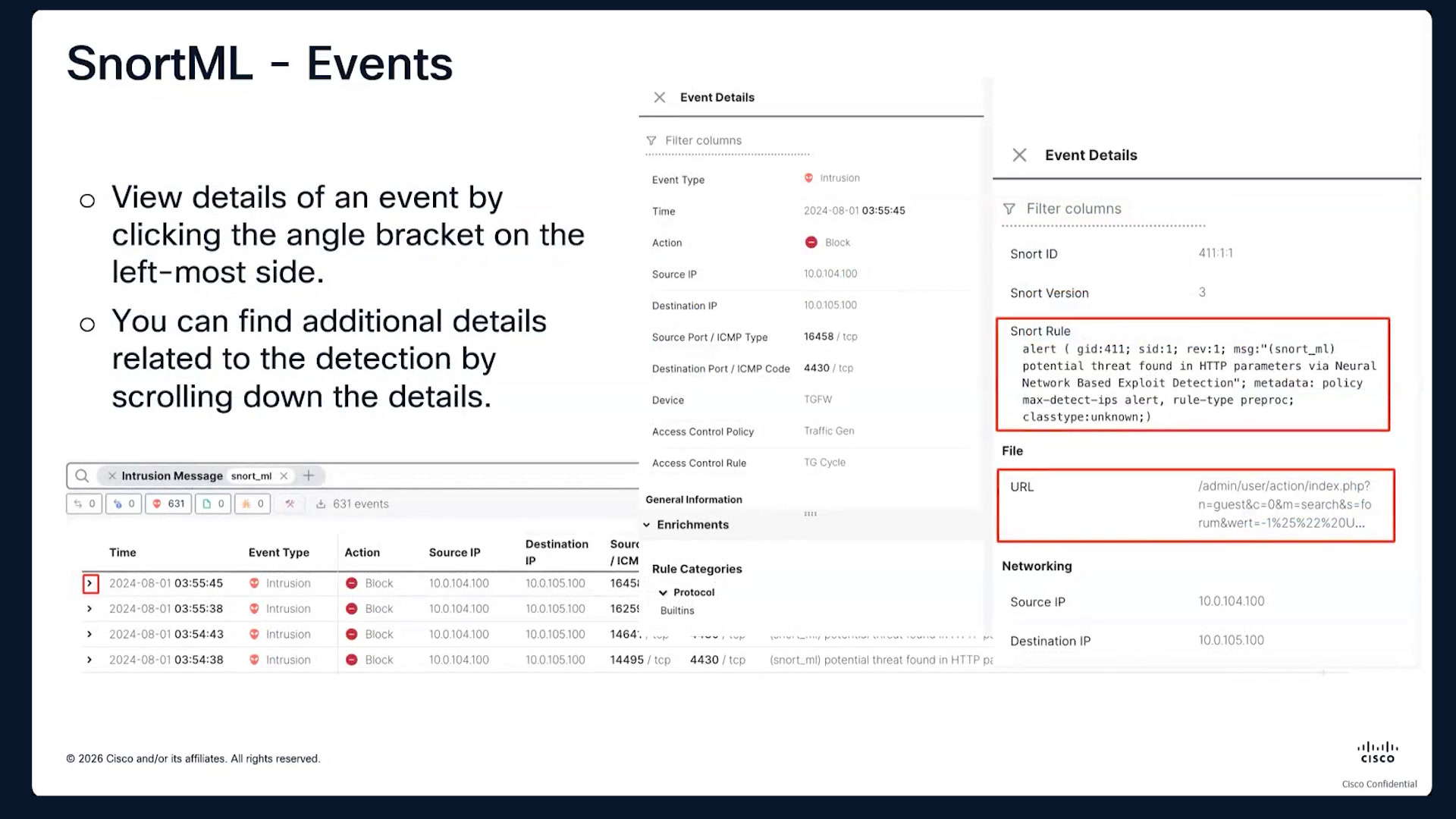
Task: Open the tools wrench icon beside event counters
Action: (290, 504)
